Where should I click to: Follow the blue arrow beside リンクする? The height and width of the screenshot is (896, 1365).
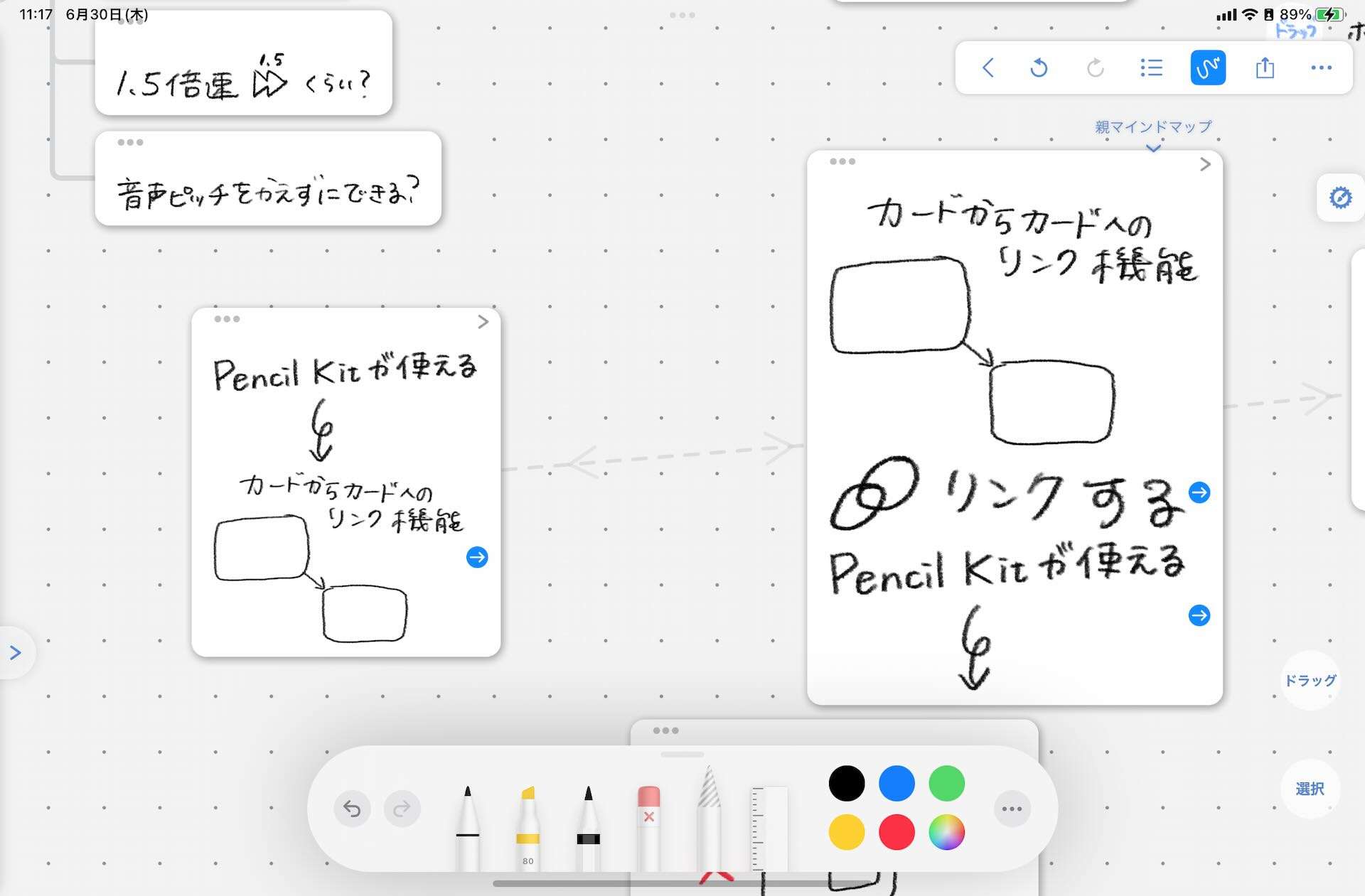1199,492
